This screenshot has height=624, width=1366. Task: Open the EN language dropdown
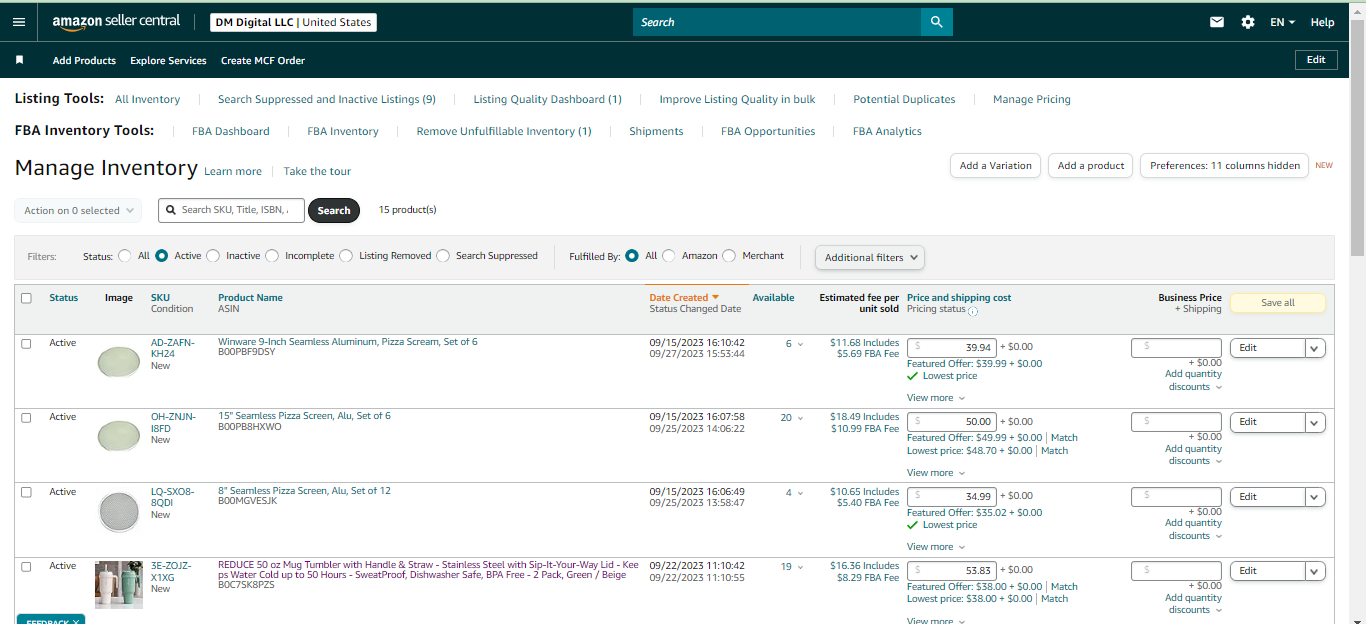pyautogui.click(x=1283, y=22)
